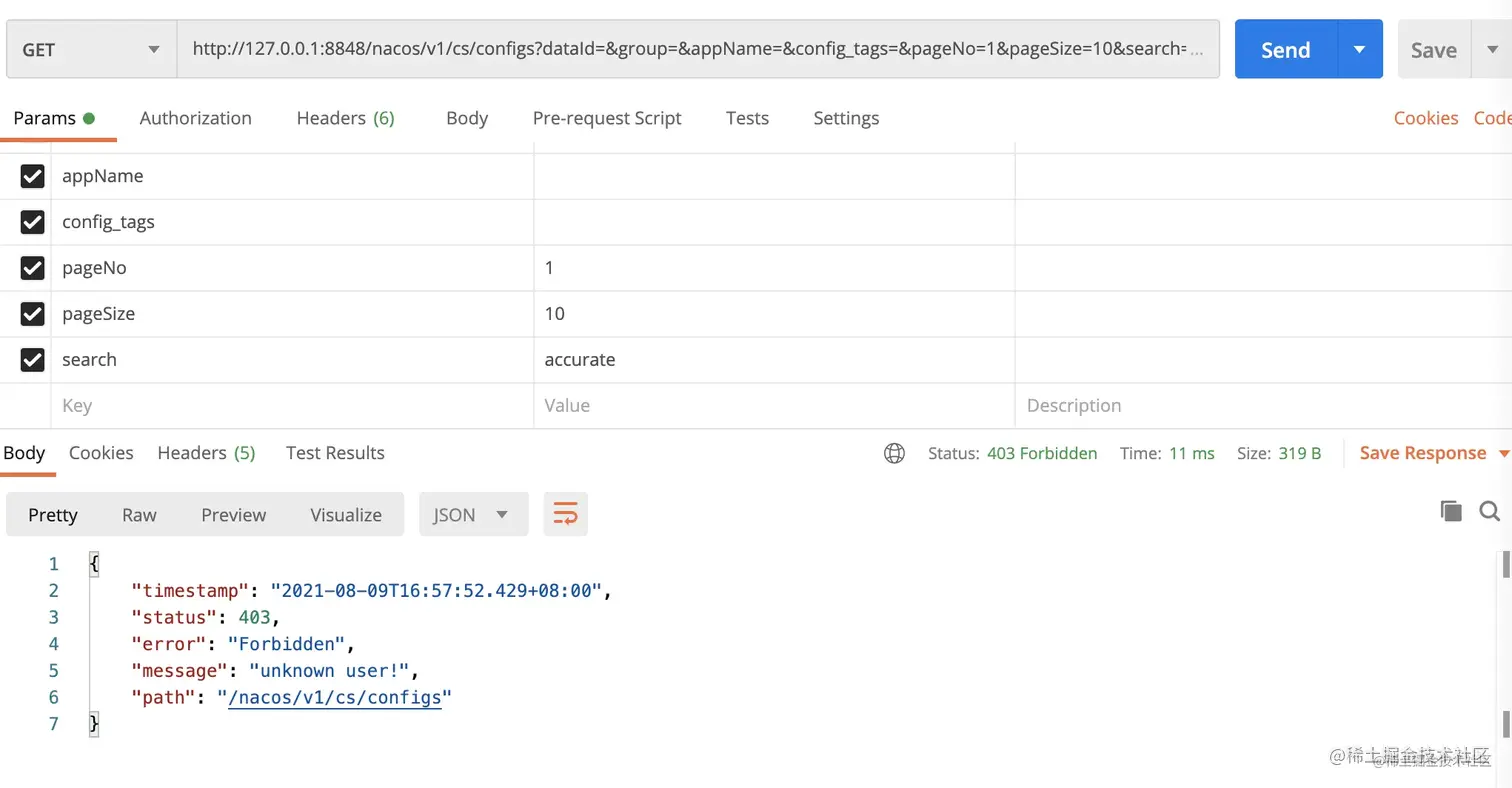Click the search value accurate
The height and width of the screenshot is (788, 1512).
pos(774,360)
